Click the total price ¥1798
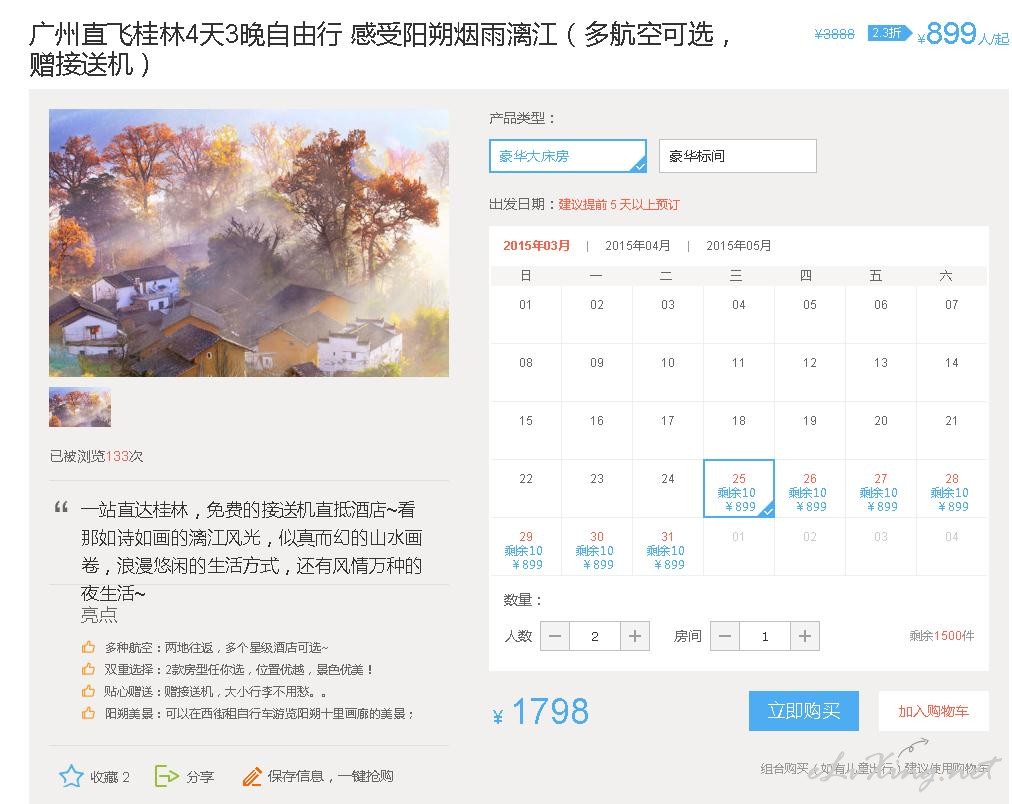Screen dimensions: 1012x804 (541, 712)
